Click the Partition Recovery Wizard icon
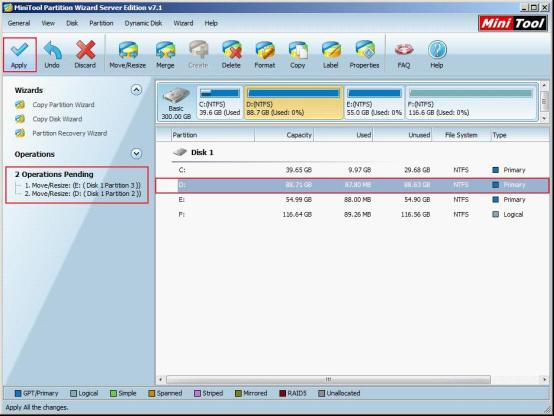This screenshot has height=416, width=554. 20,133
